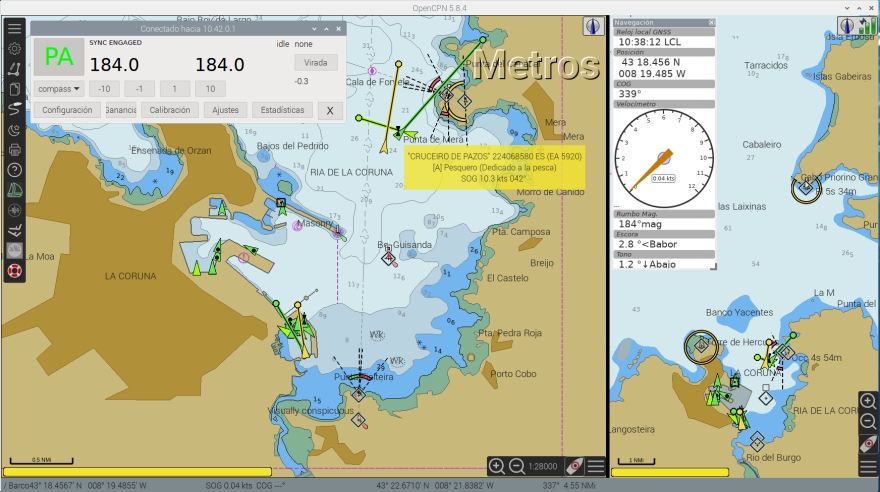Viewport: 880px width, 492px height.
Task: Open the Calibración section of the autopilot
Action: (x=169, y=110)
